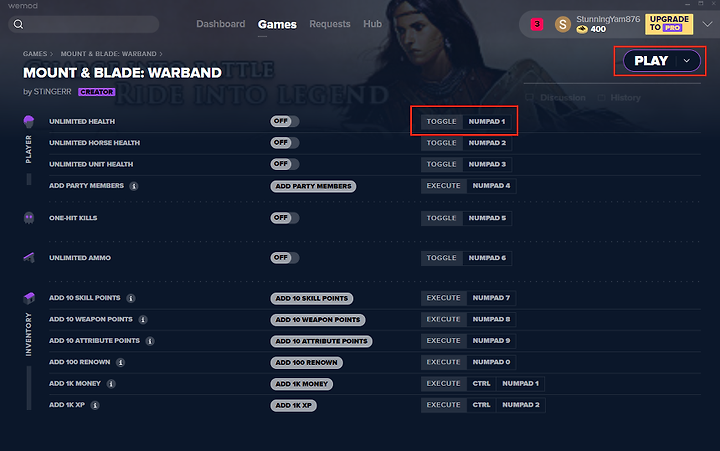Image resolution: width=720 pixels, height=451 pixels.
Task: Change Numpad 2 hotkey for Horse Health
Action: [487, 143]
